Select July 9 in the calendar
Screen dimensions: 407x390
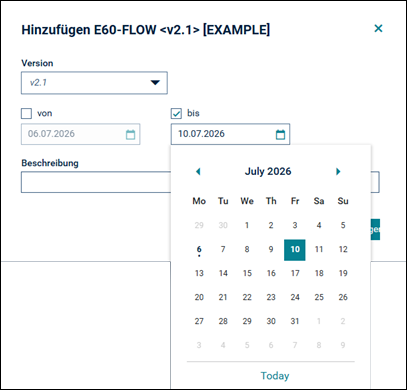click(271, 249)
